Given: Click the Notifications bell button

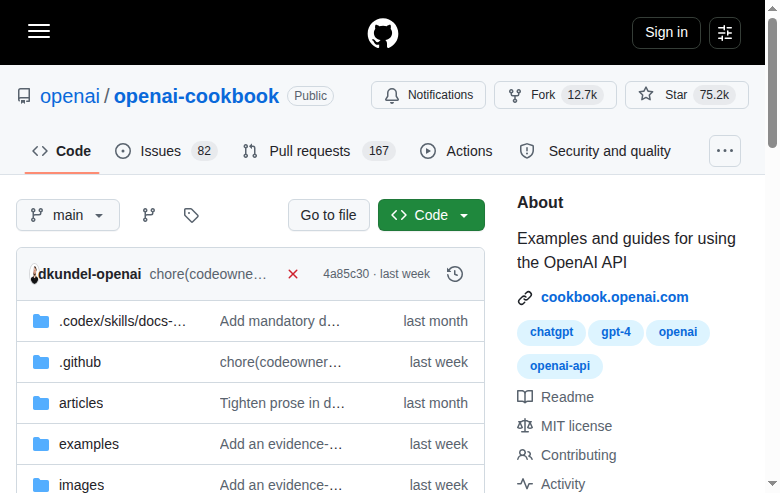Looking at the screenshot, I should 428,95.
